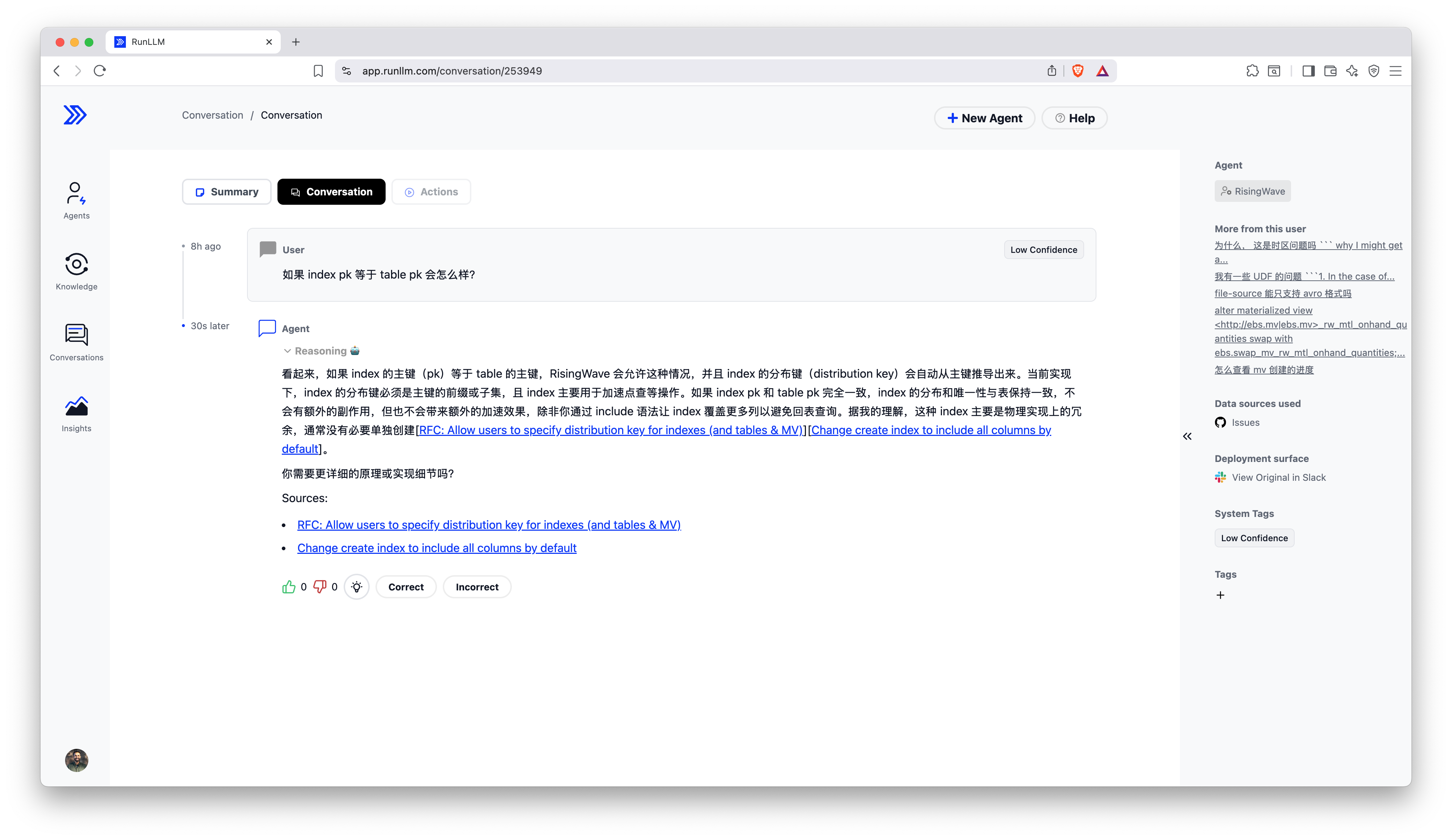Go back in browser history
Viewport: 1452px width, 840px height.
coord(56,71)
